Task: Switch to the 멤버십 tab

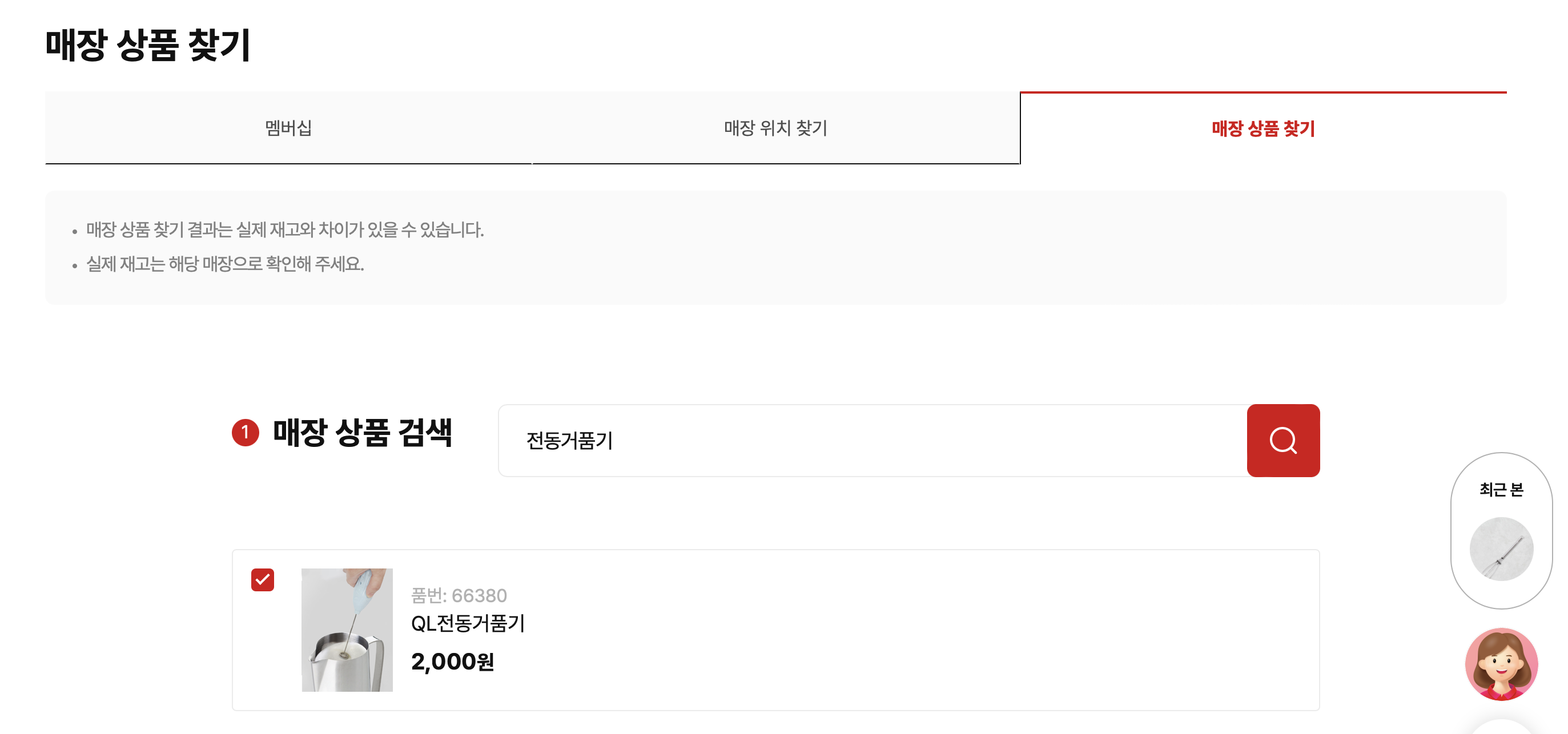Action: (290, 128)
